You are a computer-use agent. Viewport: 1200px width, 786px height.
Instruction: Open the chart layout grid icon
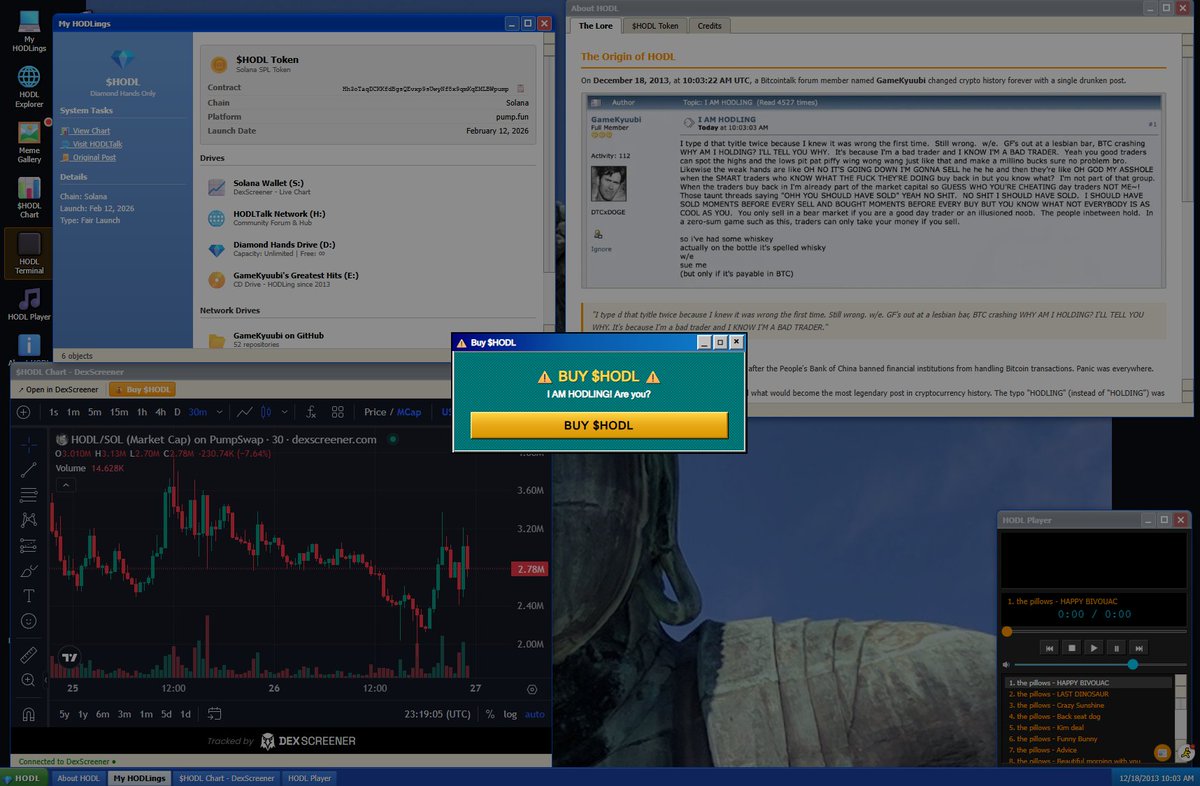338,412
